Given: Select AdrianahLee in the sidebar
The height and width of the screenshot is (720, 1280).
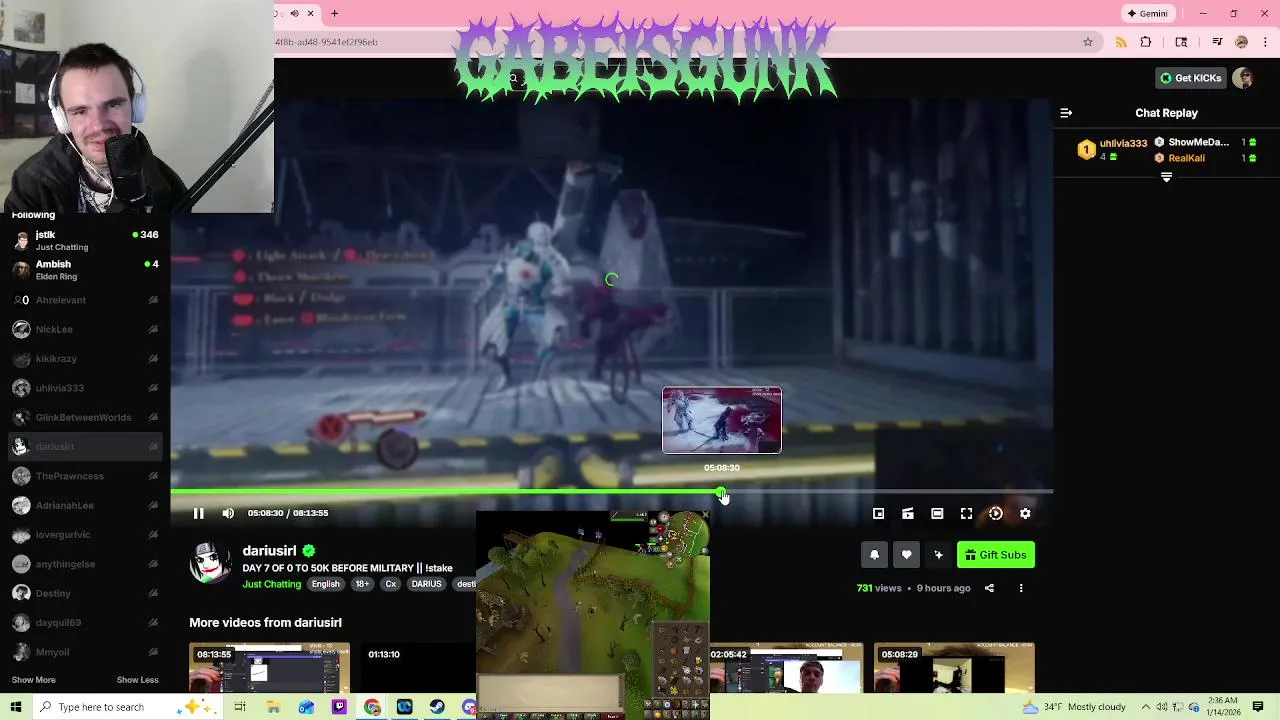Looking at the screenshot, I should (85, 505).
